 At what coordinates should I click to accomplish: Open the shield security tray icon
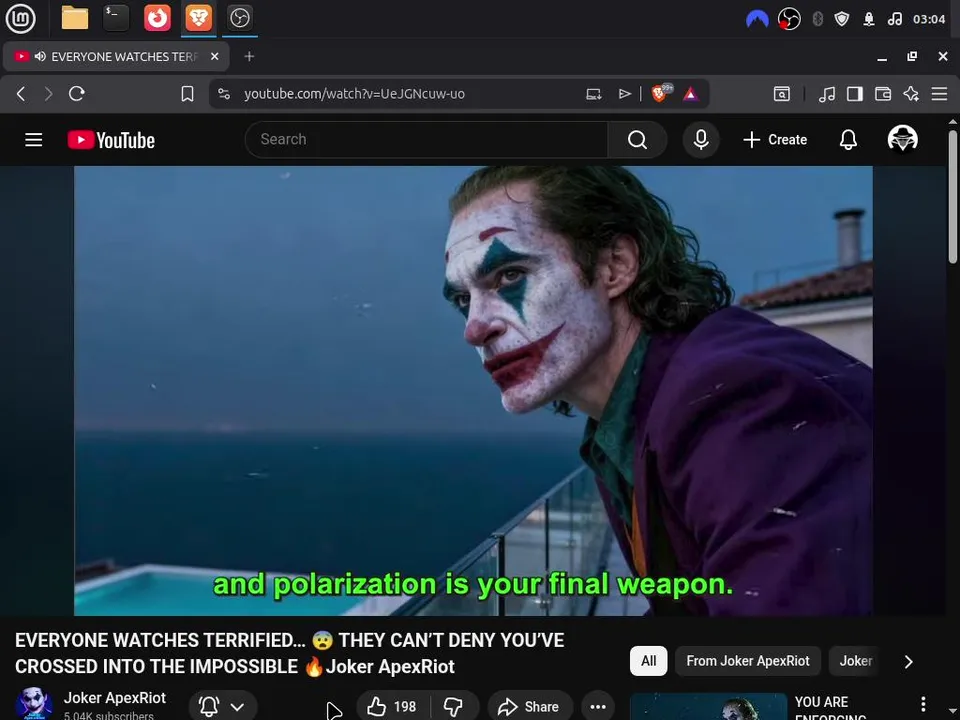842,20
